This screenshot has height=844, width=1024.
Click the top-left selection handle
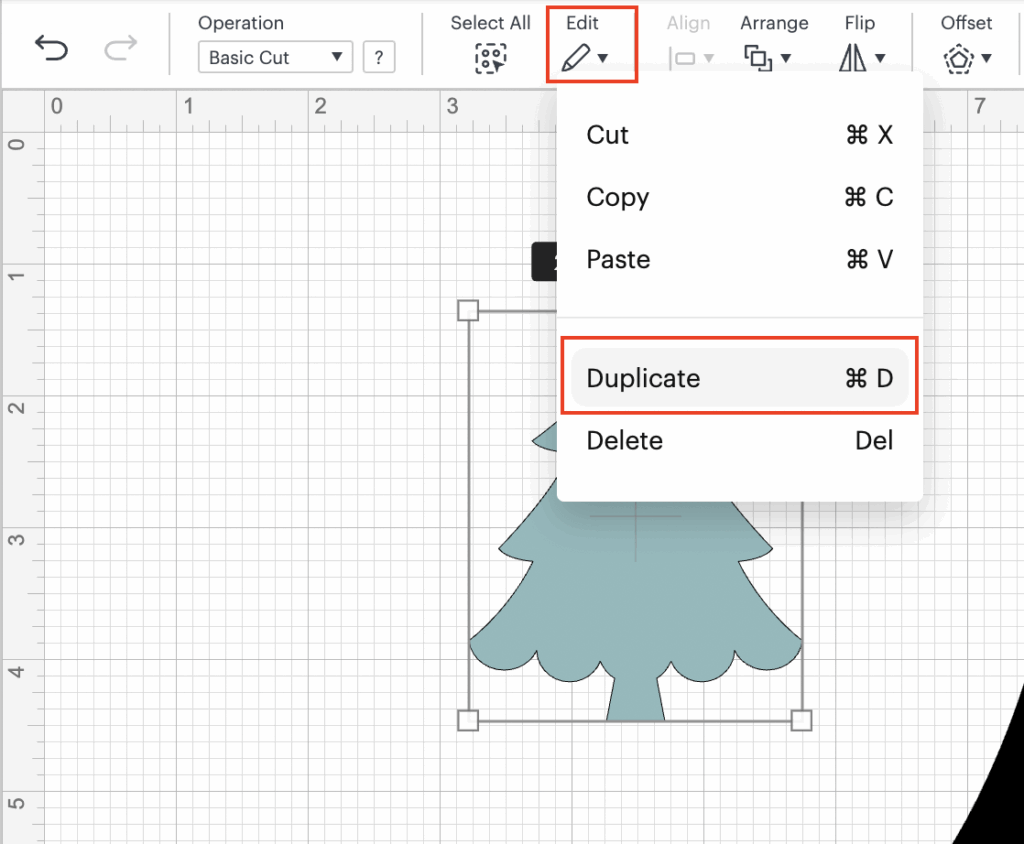pyautogui.click(x=468, y=310)
